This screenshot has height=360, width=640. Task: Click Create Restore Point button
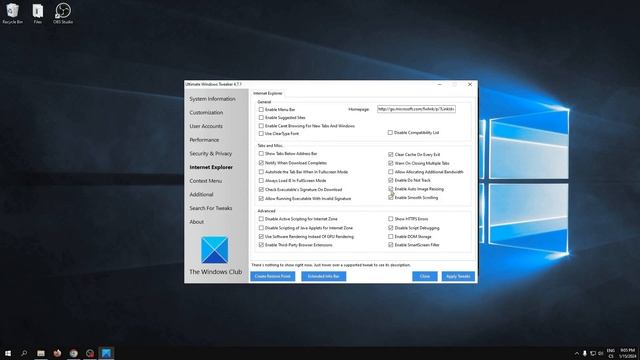(273, 276)
